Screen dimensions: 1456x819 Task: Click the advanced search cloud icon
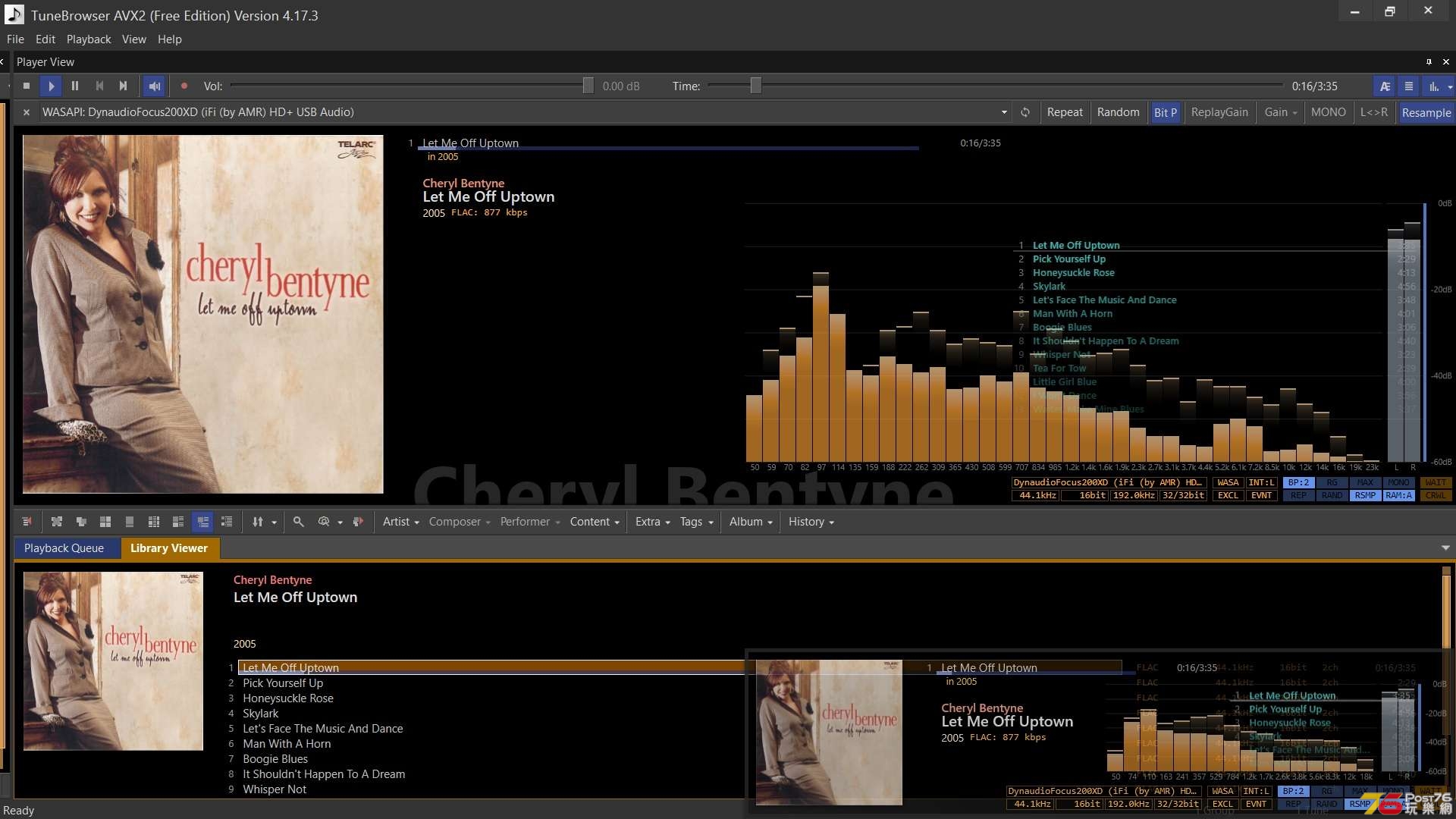click(324, 522)
